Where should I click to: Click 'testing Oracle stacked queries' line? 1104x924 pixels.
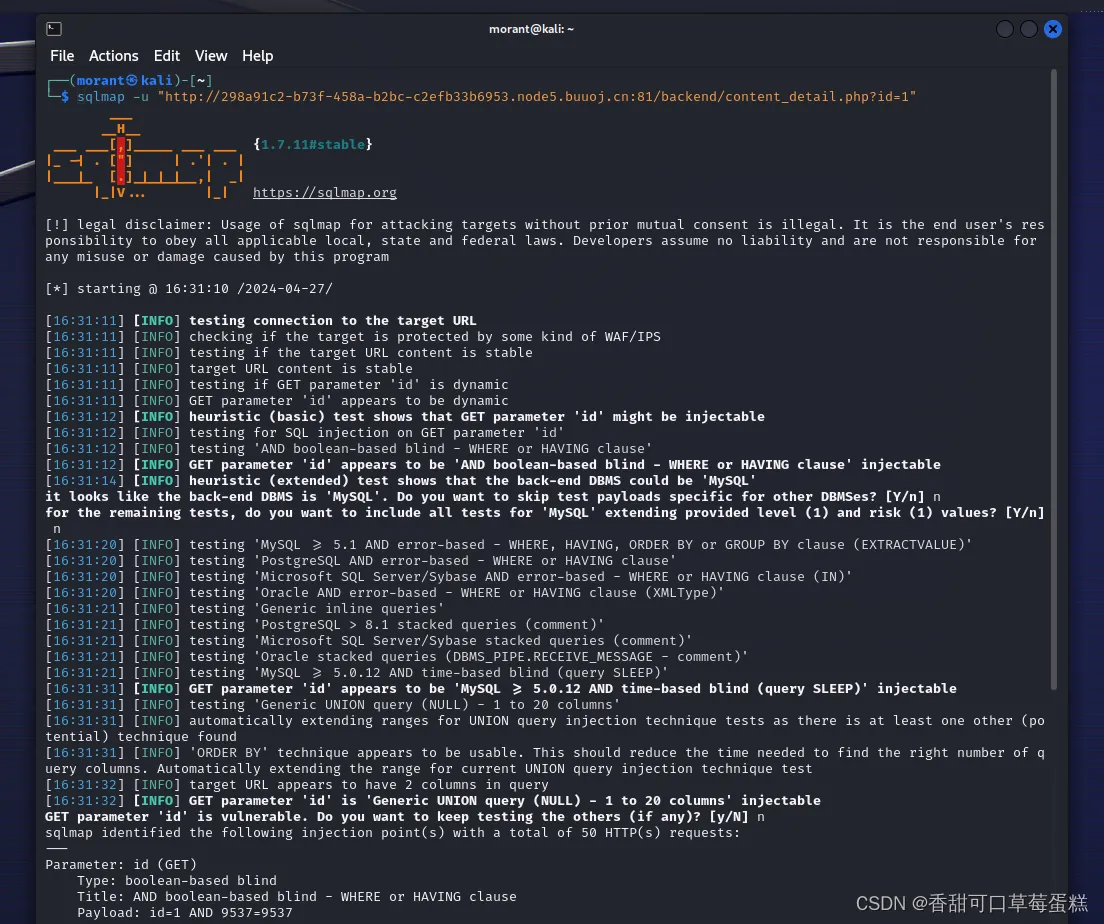click(x=396, y=656)
